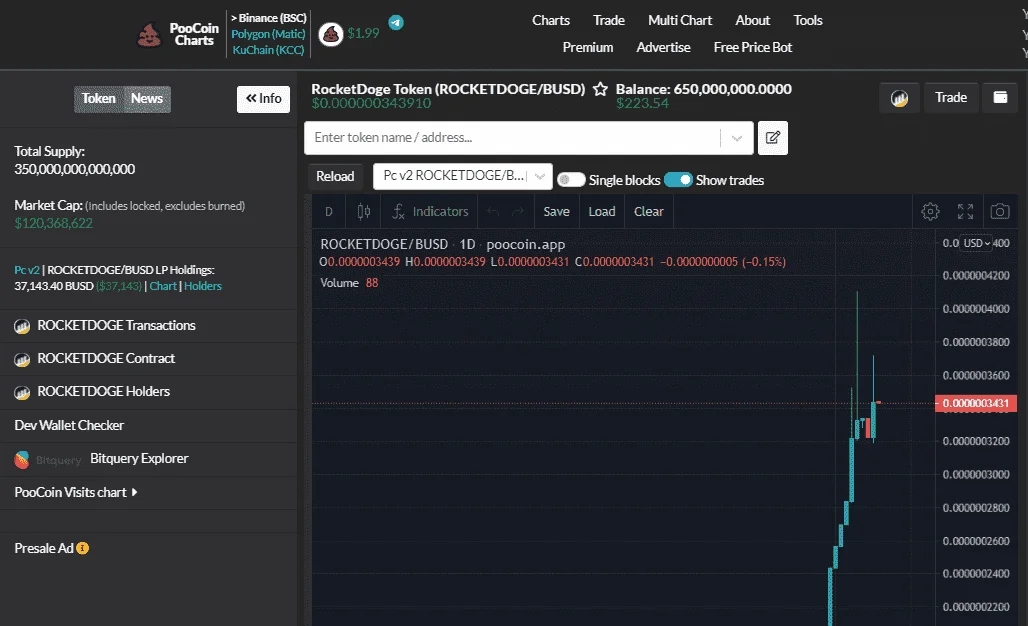Click the current price label 0.0000003431

[x=976, y=403]
